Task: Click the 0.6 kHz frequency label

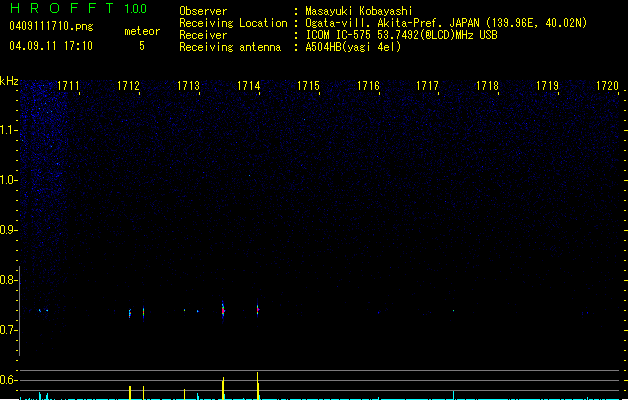Action: click(8, 380)
